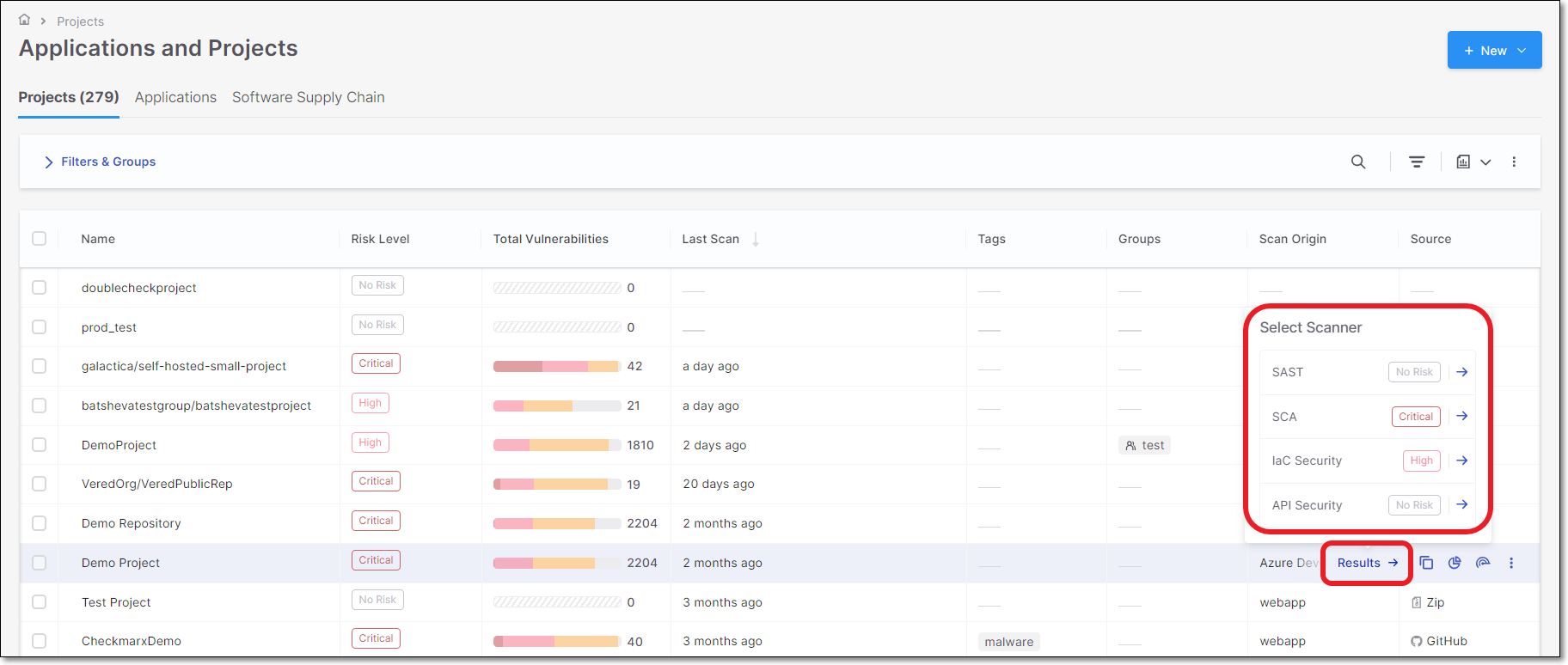Screen dimensions: 1568x665
Task: Select IaC Security in Select Scanner menu
Action: pyautogui.click(x=1368, y=461)
